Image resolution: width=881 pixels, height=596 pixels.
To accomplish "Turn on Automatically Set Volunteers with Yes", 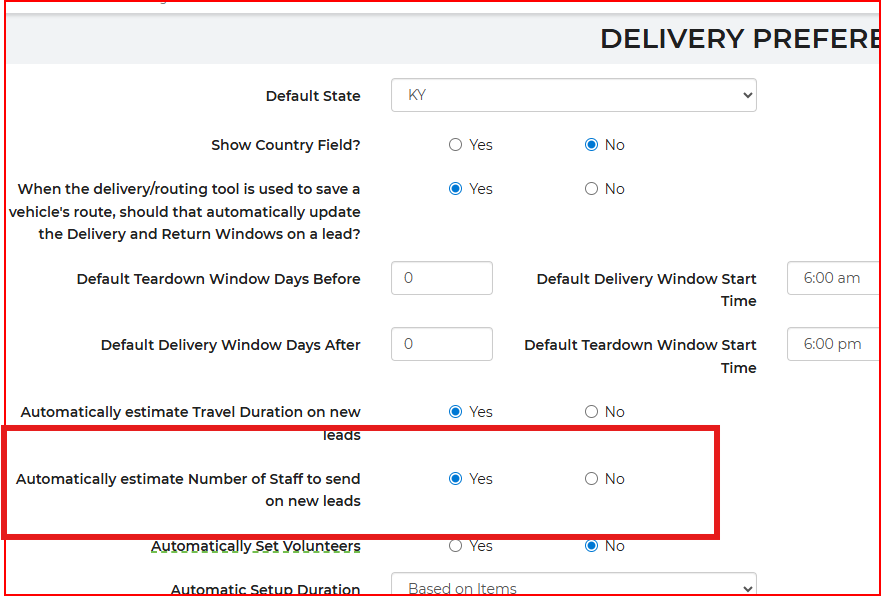I will click(x=456, y=546).
